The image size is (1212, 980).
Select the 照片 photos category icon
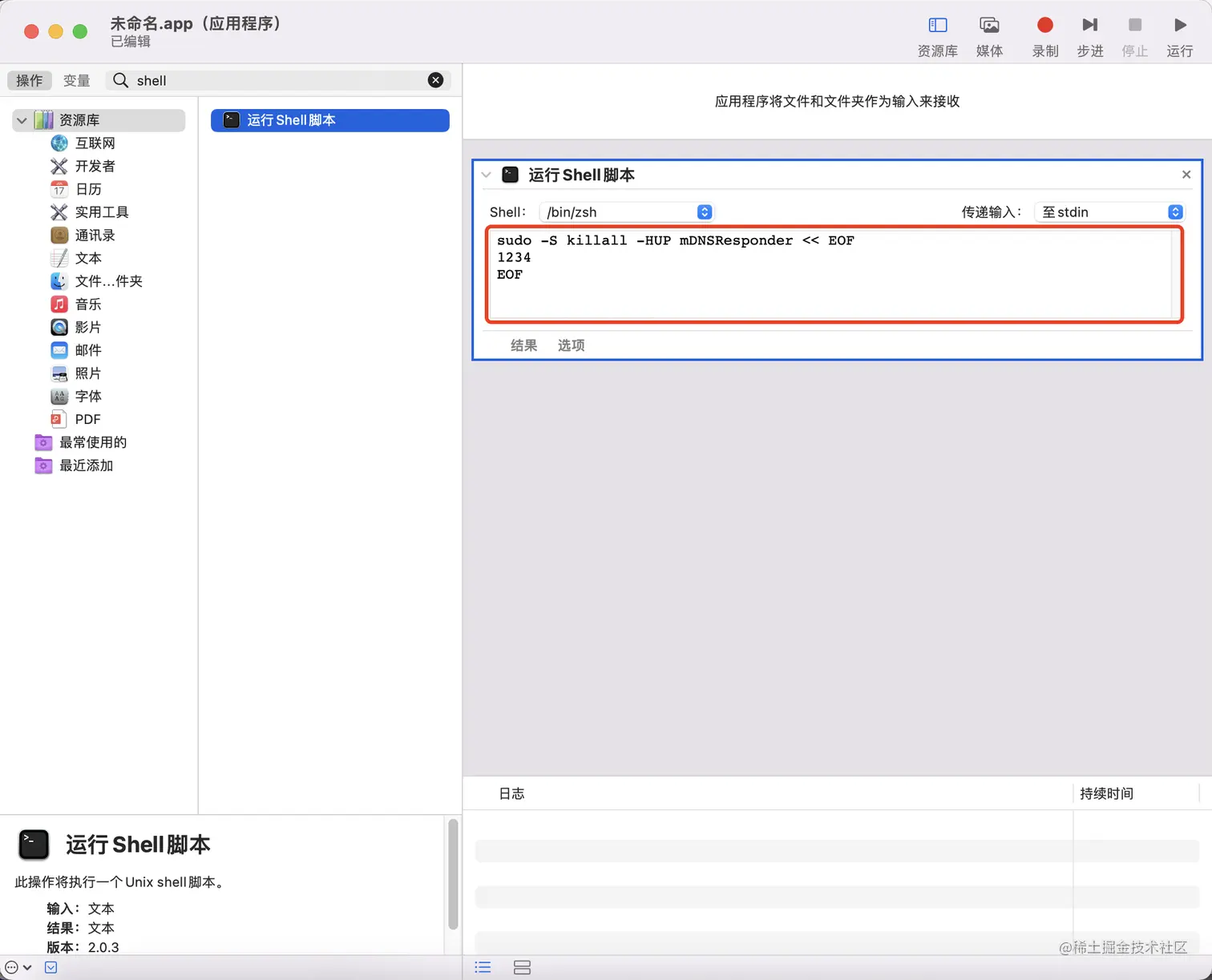click(59, 373)
